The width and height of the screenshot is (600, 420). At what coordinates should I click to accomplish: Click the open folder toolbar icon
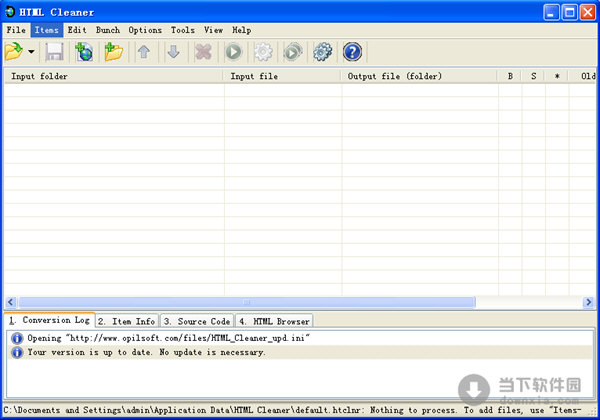(x=15, y=52)
